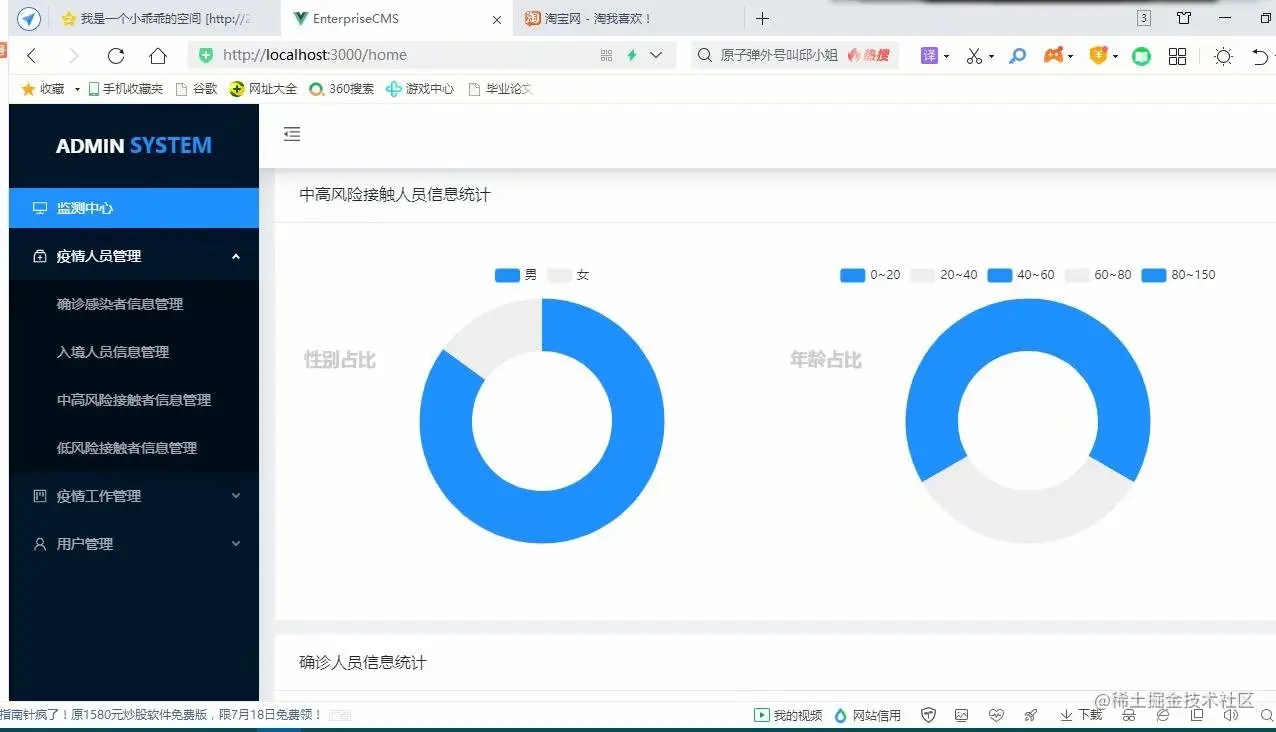Open the 手机收藏夹 bookmark

pyautogui.click(x=125, y=89)
